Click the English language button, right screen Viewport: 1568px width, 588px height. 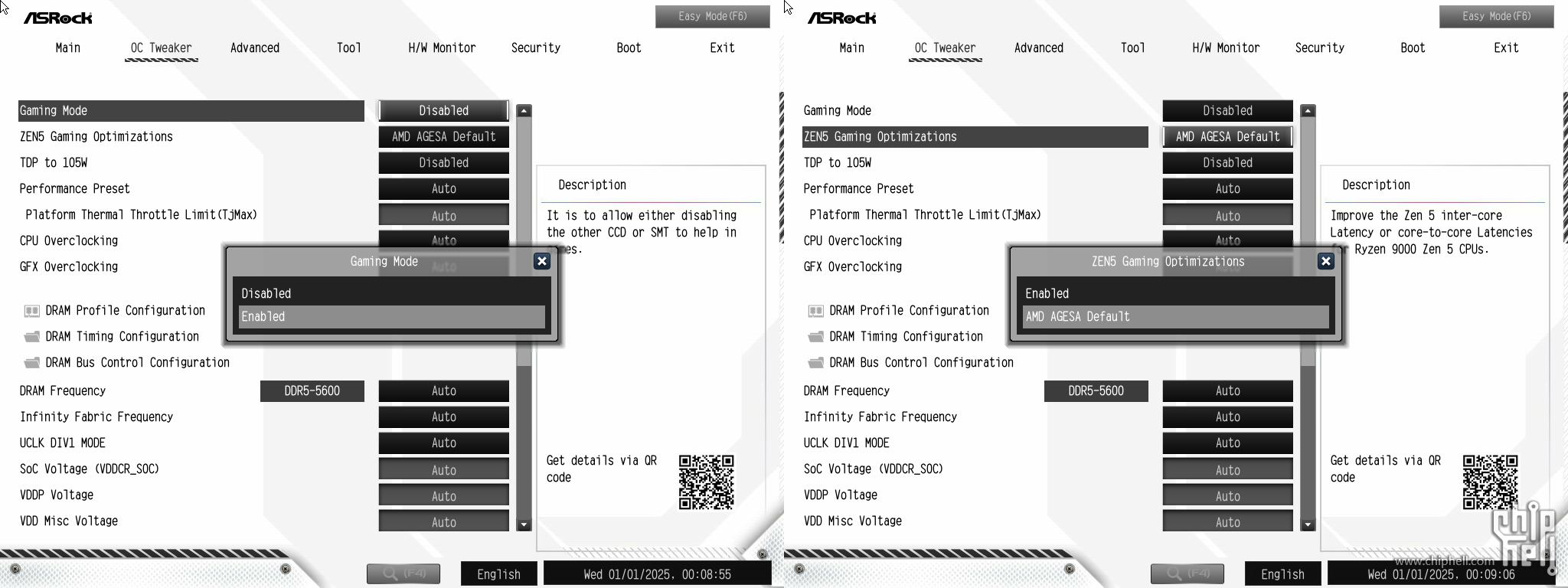[x=1283, y=574]
